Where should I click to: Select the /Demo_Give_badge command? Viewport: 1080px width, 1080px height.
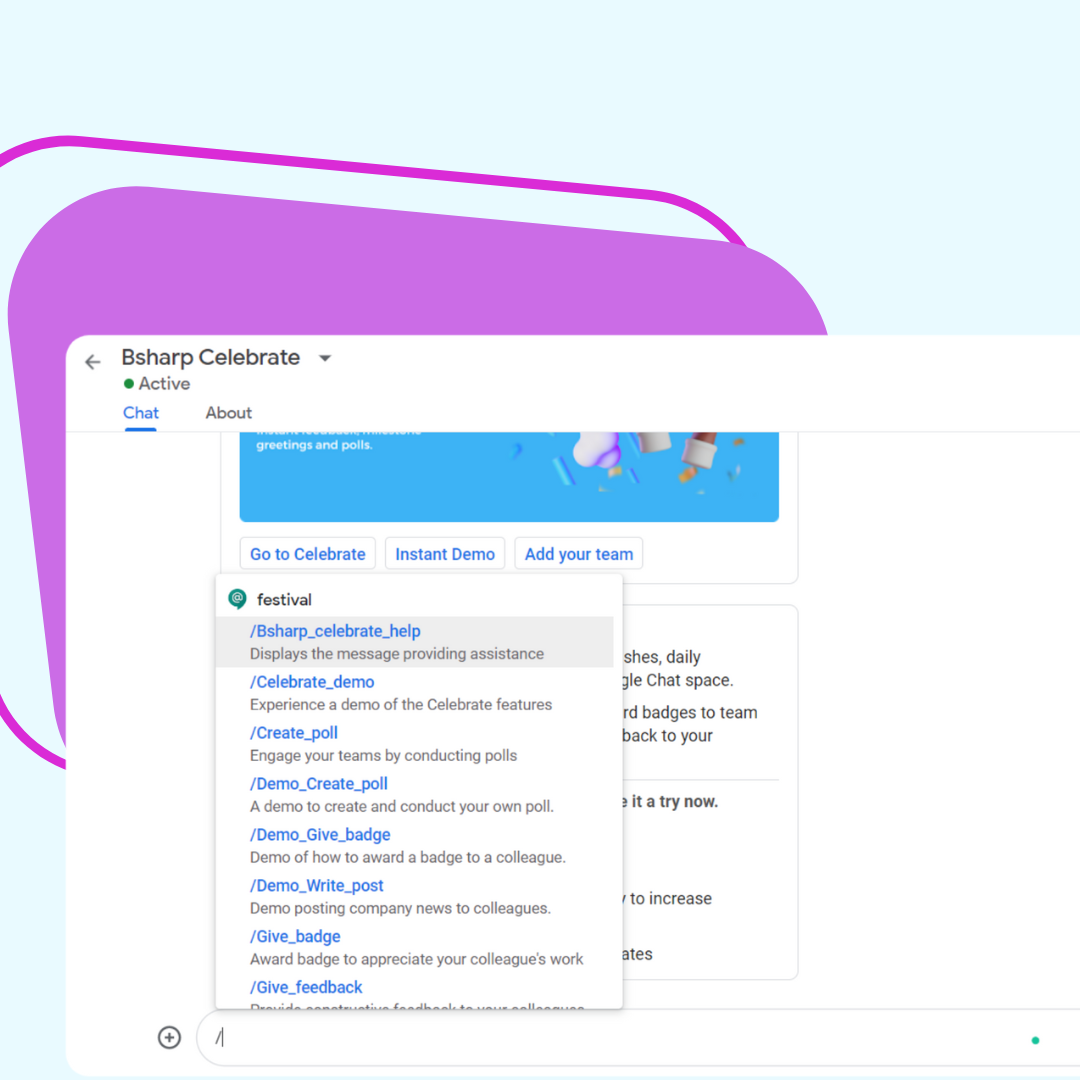click(x=415, y=846)
